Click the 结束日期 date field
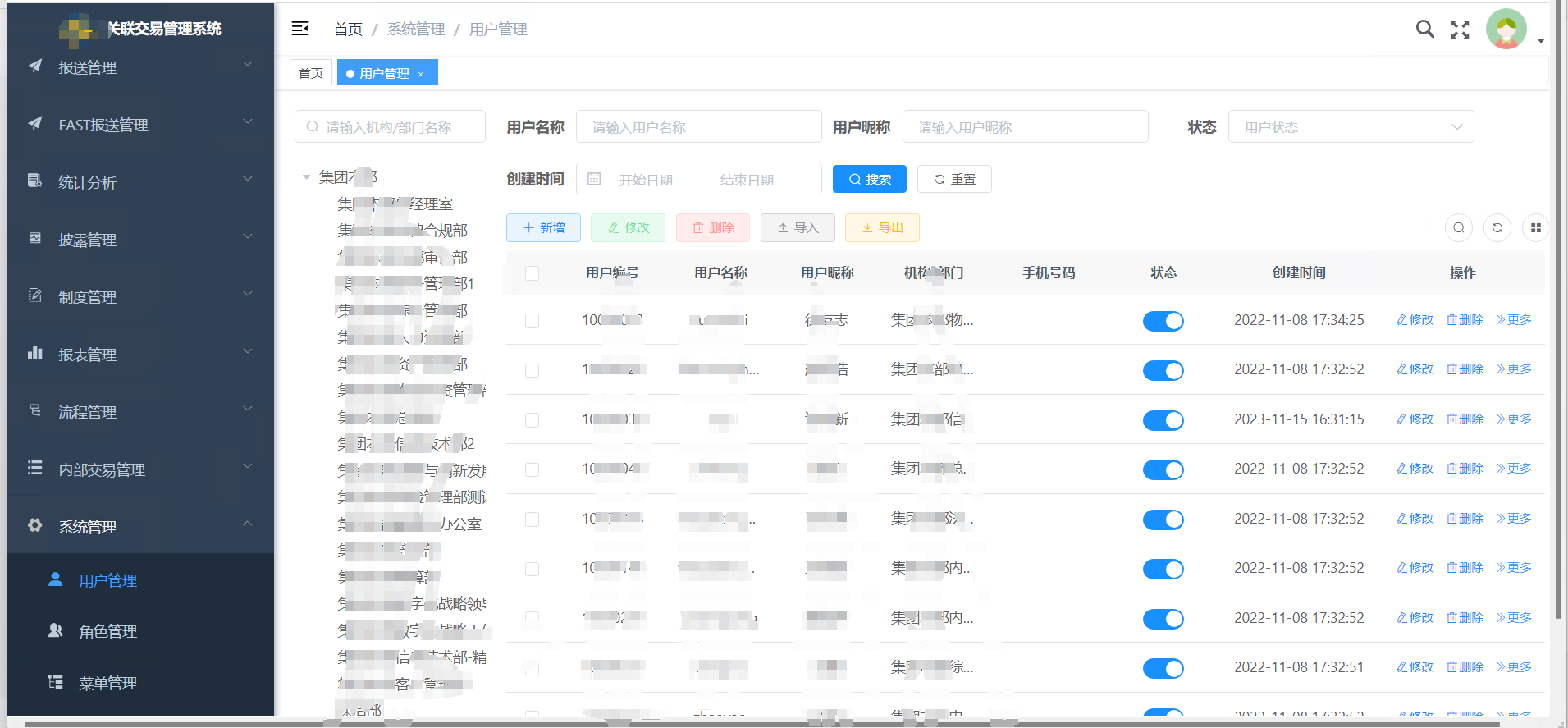This screenshot has height=728, width=1568. tap(747, 180)
